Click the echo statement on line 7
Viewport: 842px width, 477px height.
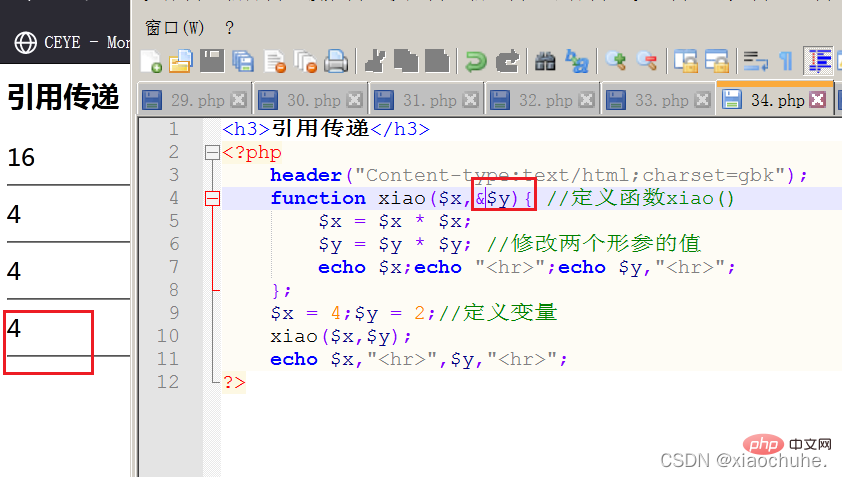click(x=527, y=268)
